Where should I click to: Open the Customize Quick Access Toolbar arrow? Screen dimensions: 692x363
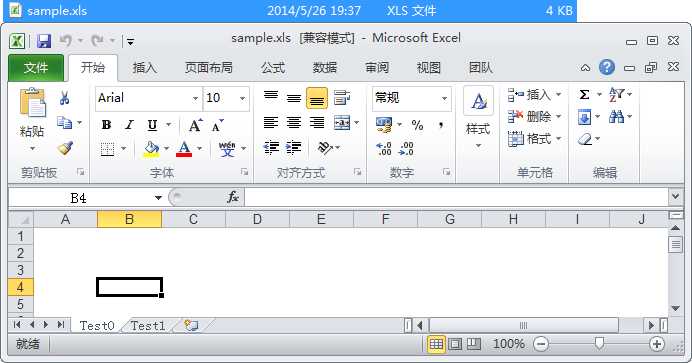click(130, 42)
